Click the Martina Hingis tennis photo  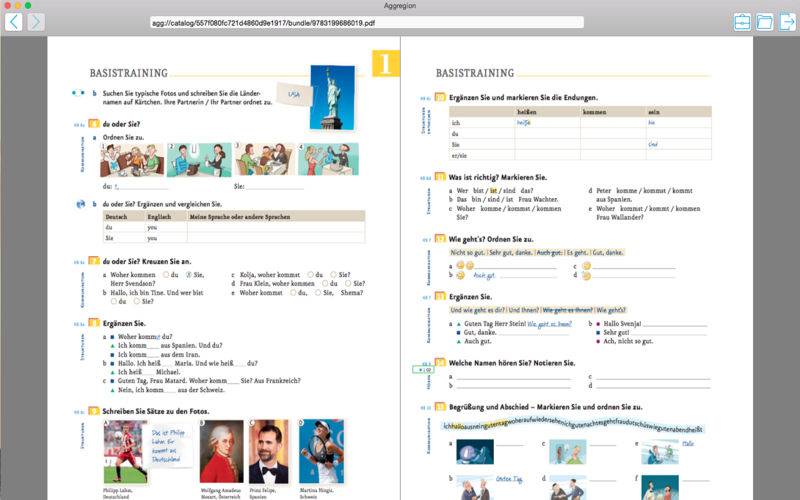coord(321,452)
